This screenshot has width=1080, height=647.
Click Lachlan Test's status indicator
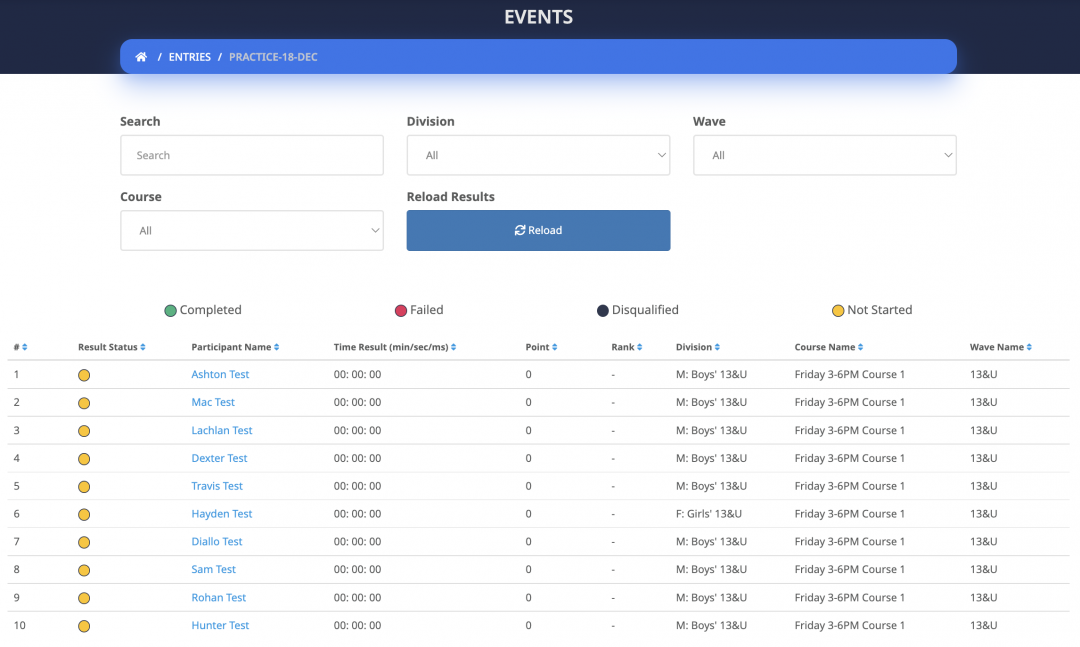84,431
